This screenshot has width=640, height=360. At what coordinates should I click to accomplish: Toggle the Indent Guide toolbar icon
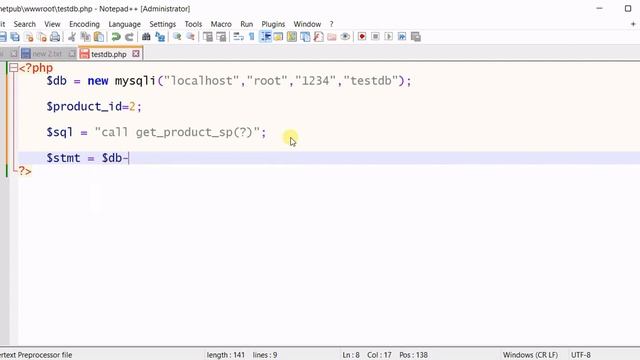point(265,37)
